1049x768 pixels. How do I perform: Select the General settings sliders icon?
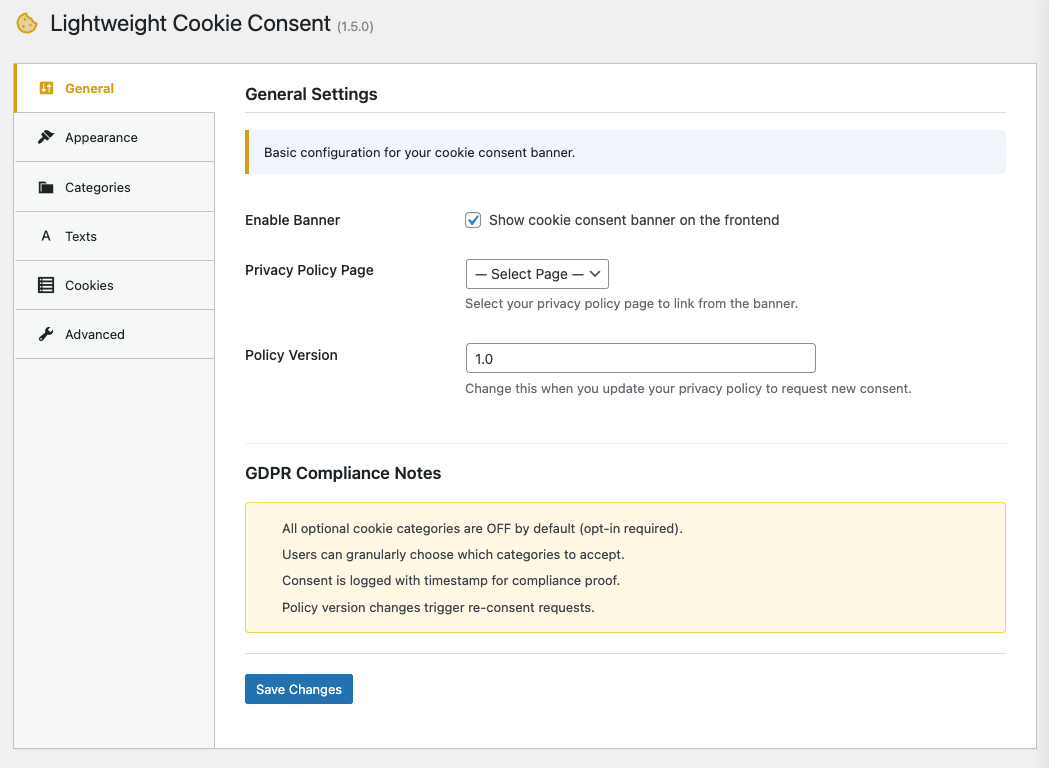(45, 88)
